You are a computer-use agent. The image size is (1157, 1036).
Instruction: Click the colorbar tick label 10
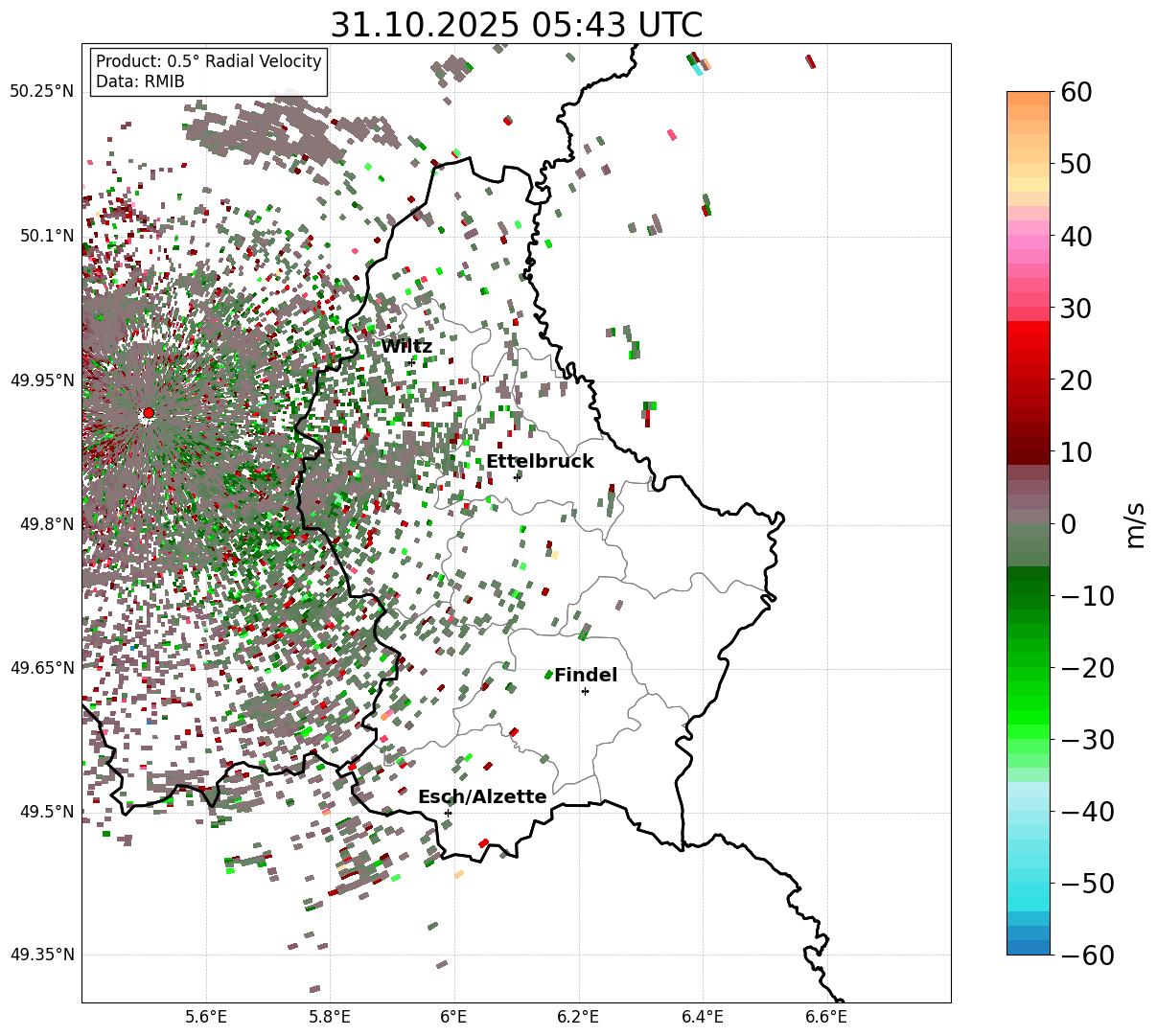(1076, 451)
